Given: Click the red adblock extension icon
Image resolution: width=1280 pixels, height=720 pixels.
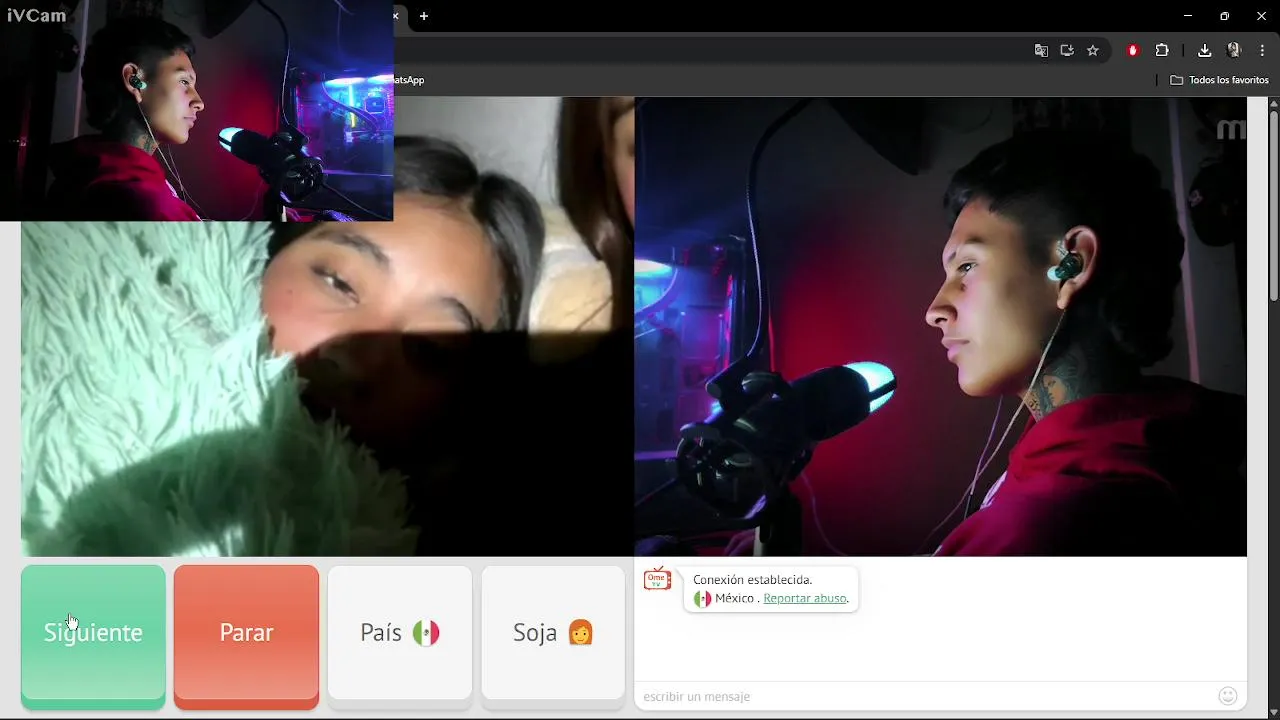Looking at the screenshot, I should [x=1133, y=50].
